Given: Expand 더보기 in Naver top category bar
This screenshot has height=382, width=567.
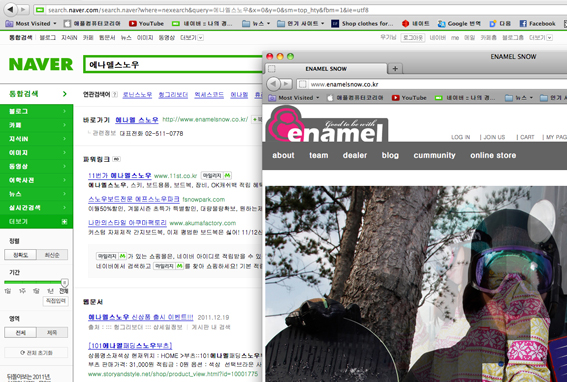Looking at the screenshot, I should (192, 38).
